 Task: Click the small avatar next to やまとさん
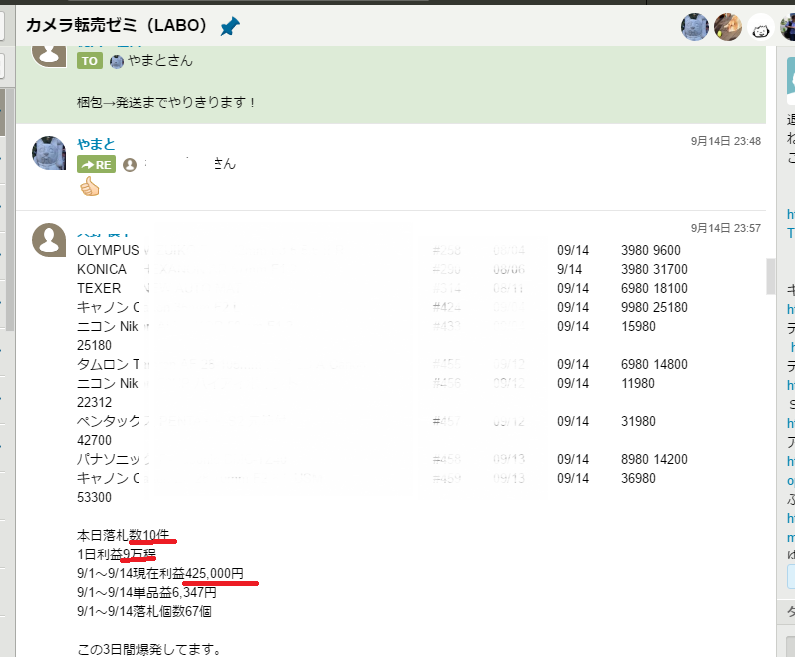pos(117,61)
